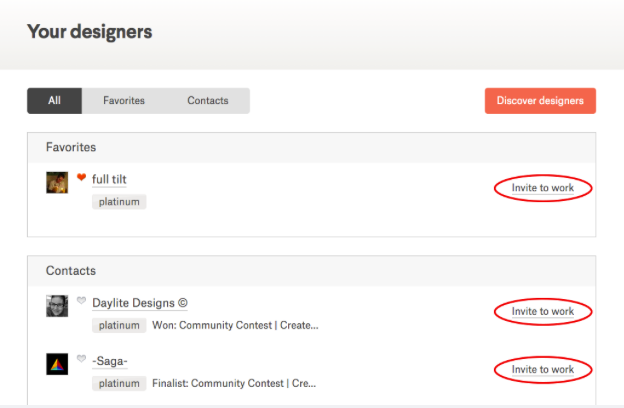Click the platinum badge under full tilt
Image resolution: width=624 pixels, height=408 pixels.
119,202
